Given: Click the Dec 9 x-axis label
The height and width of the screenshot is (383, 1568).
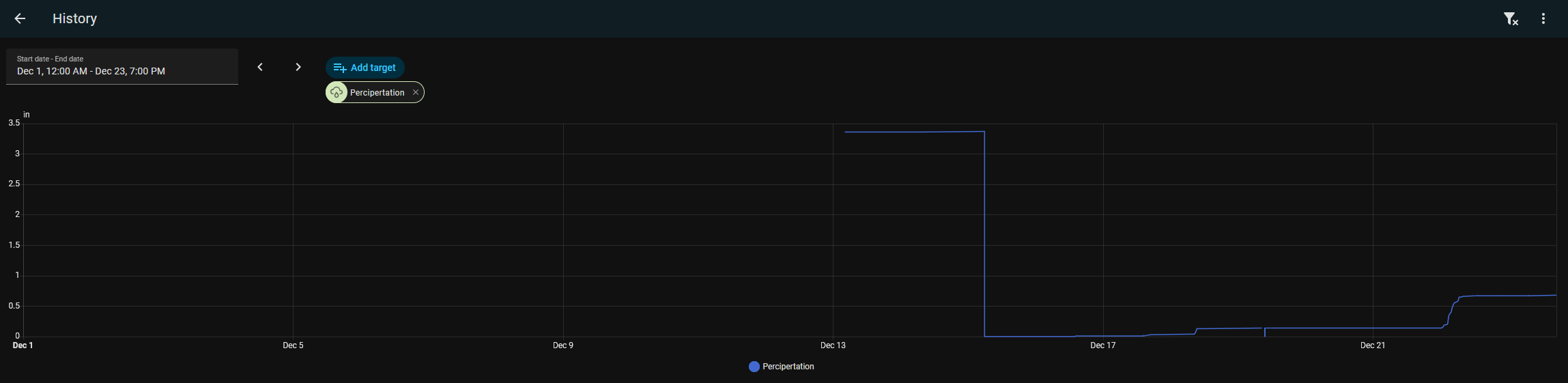Looking at the screenshot, I should [563, 345].
